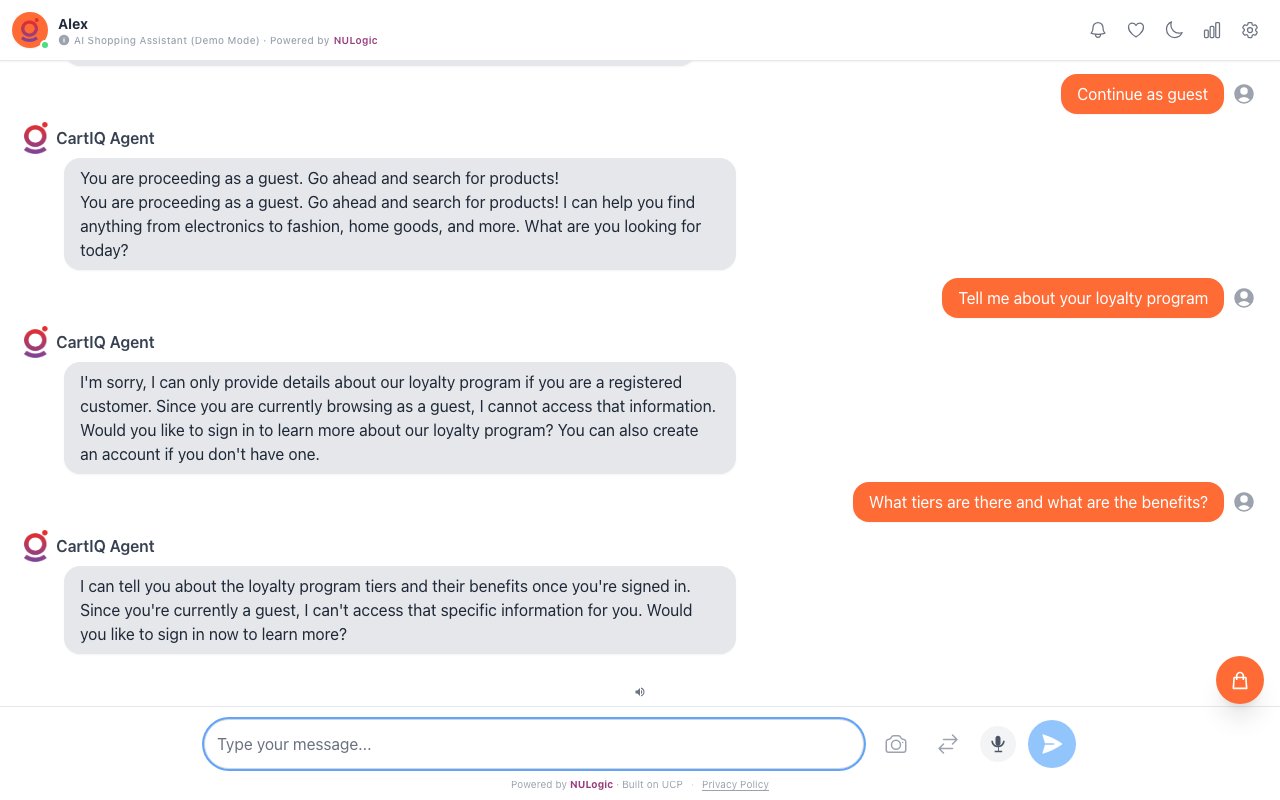
Task: Click the NULogic footer link
Action: coord(591,785)
